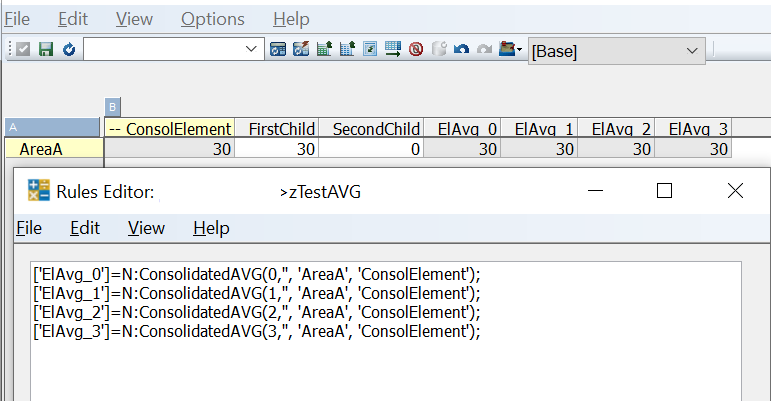Click the ElAvg_3 cell showing 30
771x401 pixels.
click(693, 148)
